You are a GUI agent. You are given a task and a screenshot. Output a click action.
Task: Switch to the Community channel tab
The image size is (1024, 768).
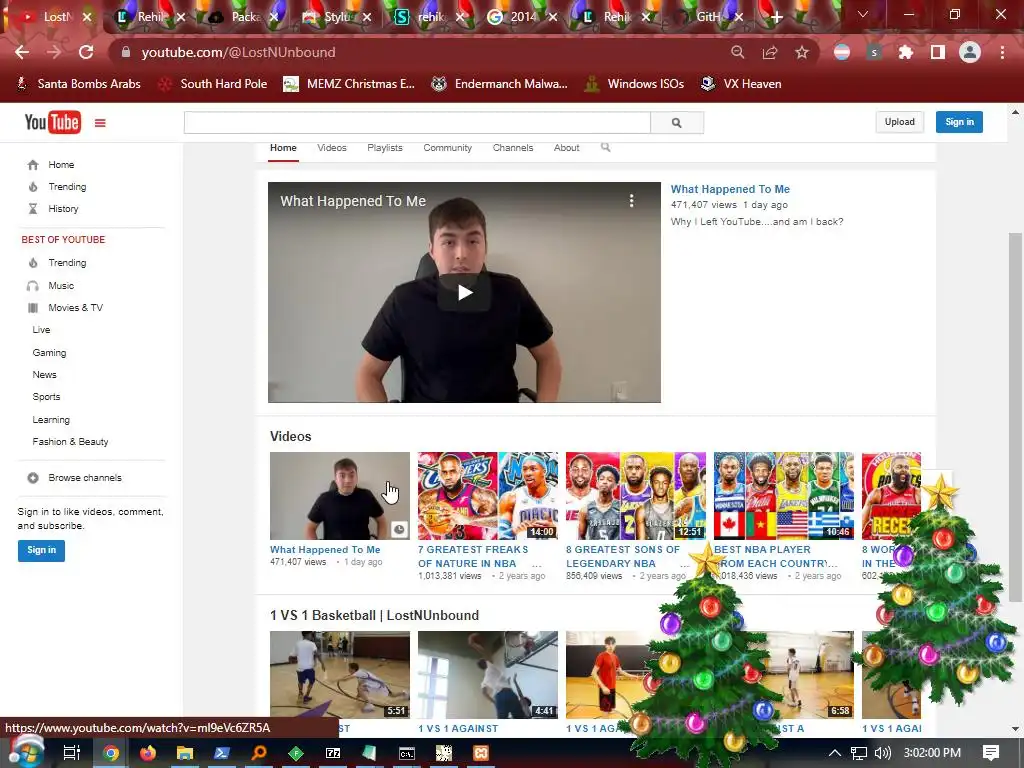[447, 148]
